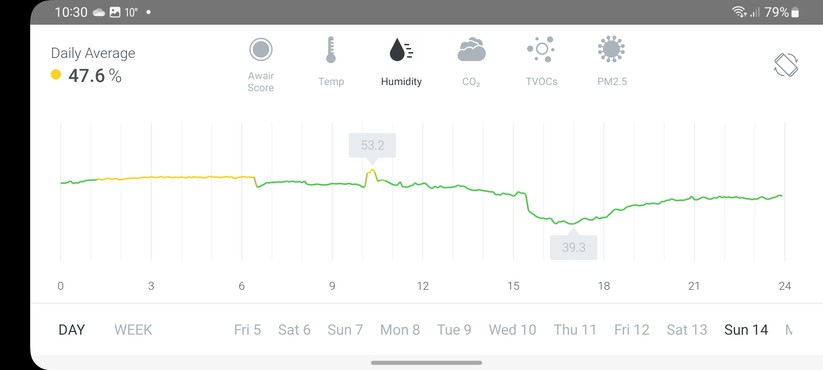Select the Awair Score icon

[x=261, y=50]
